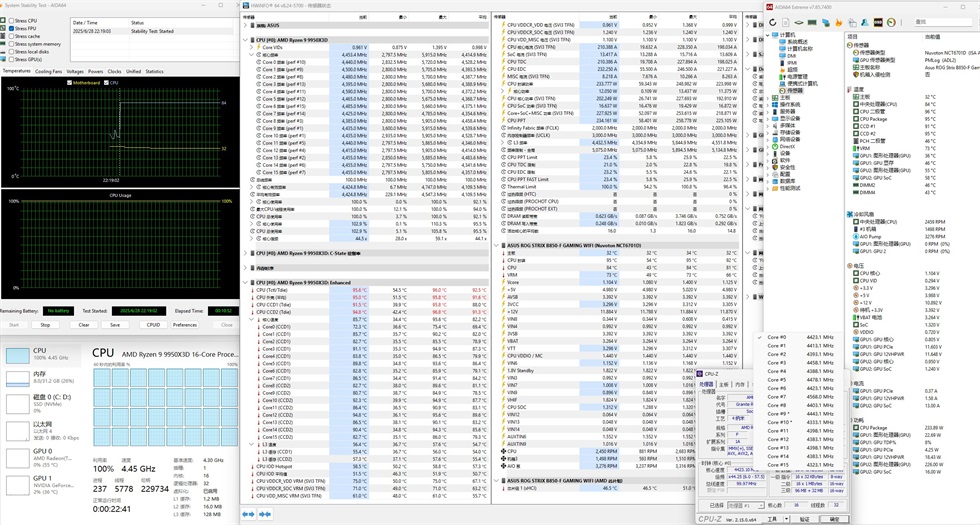Expand the Ryzen 9 9950X3D C-State section
This screenshot has height=525, width=980.
click(245, 253)
